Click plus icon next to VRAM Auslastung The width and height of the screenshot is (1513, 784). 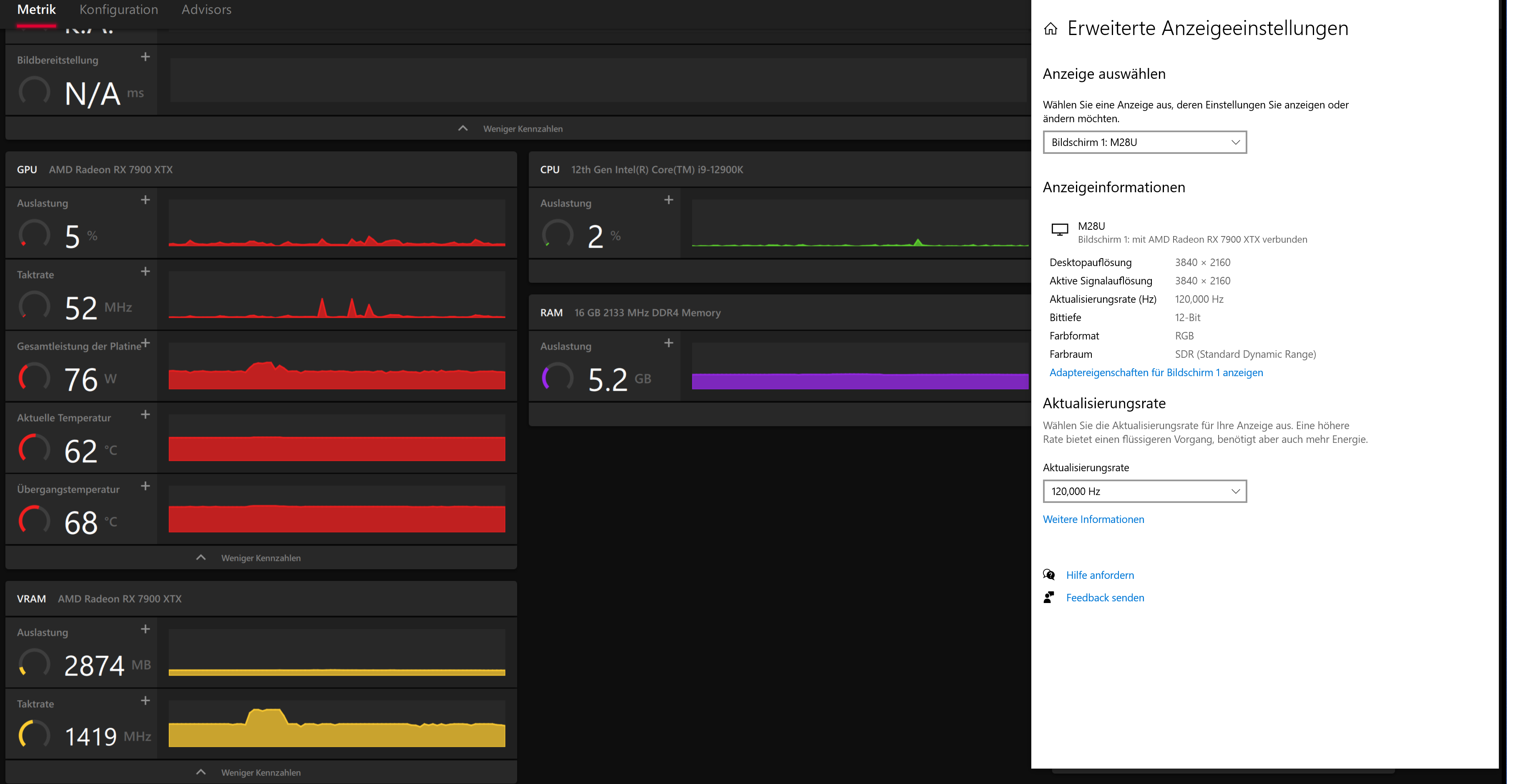click(x=146, y=630)
